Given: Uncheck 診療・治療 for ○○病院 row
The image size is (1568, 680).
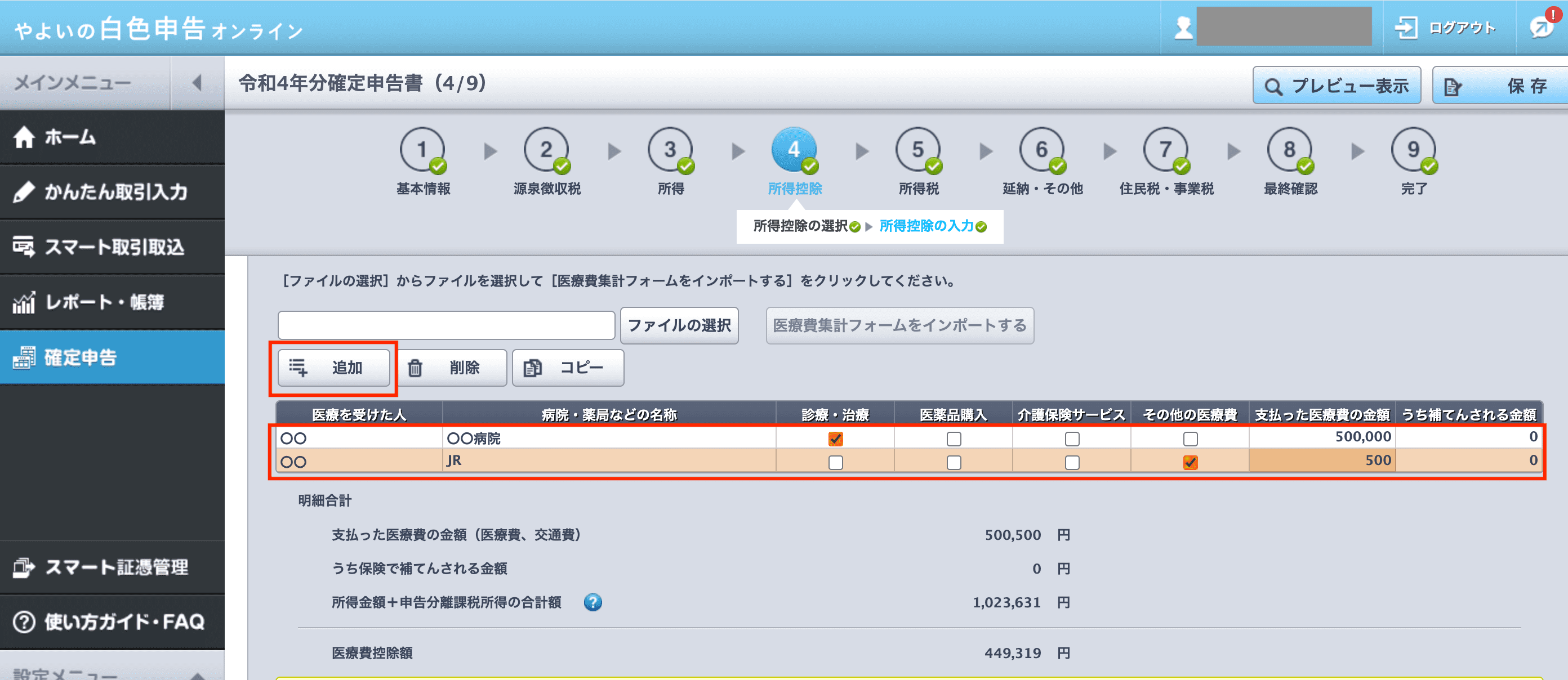Looking at the screenshot, I should [x=836, y=439].
